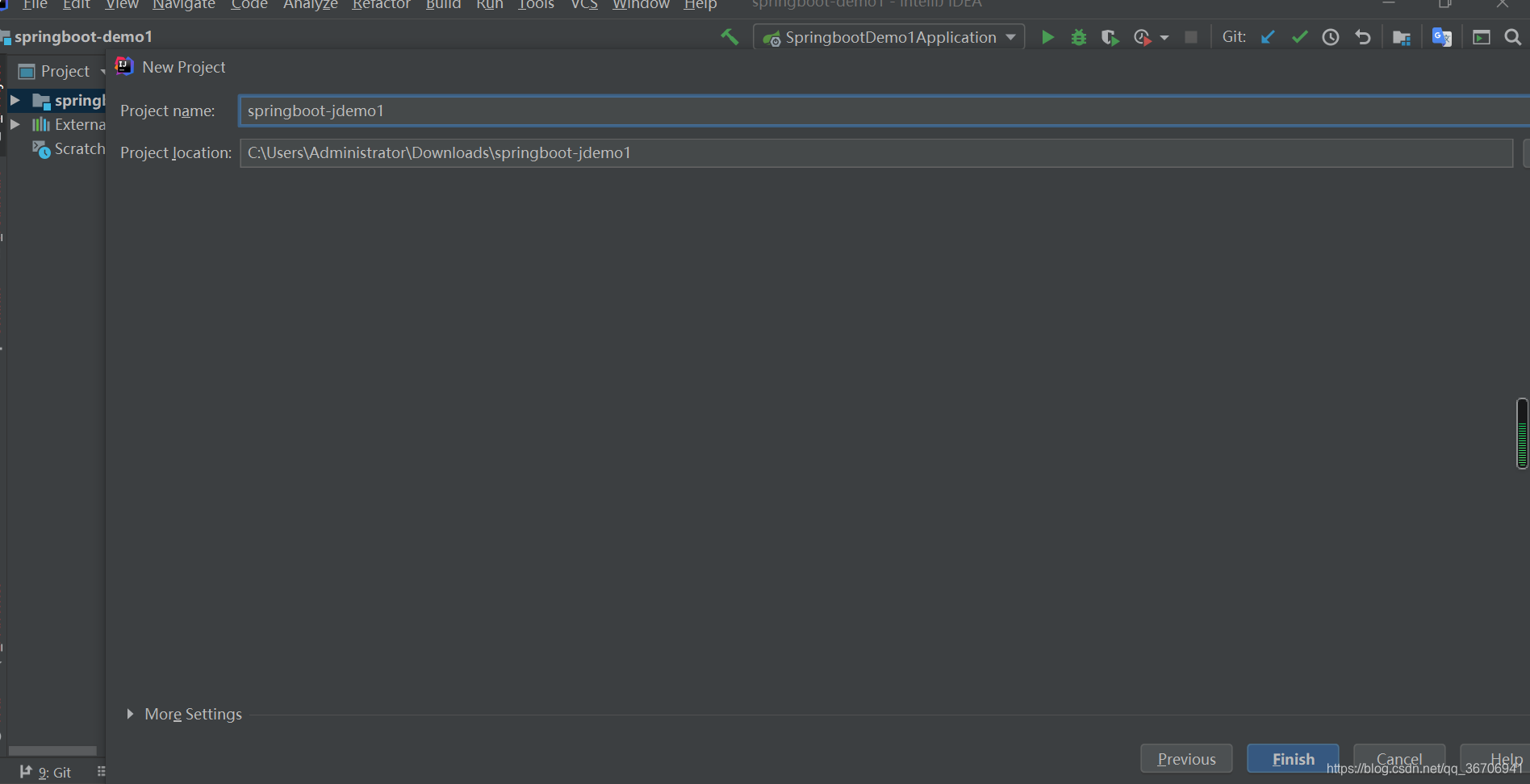Open the Window menu
This screenshot has width=1530, height=784.
coord(641,5)
